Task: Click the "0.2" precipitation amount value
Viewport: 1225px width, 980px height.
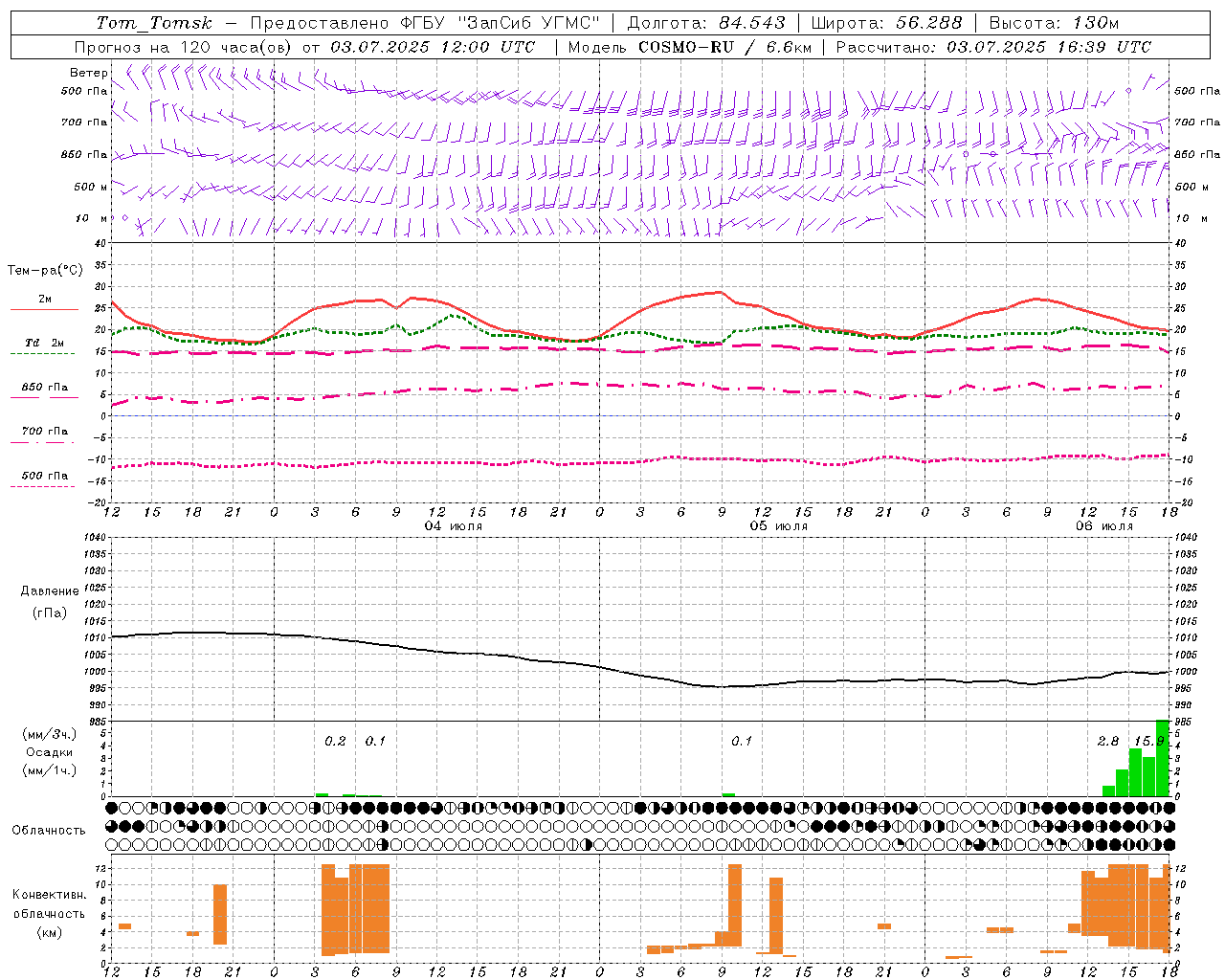Action: pyautogui.click(x=335, y=742)
